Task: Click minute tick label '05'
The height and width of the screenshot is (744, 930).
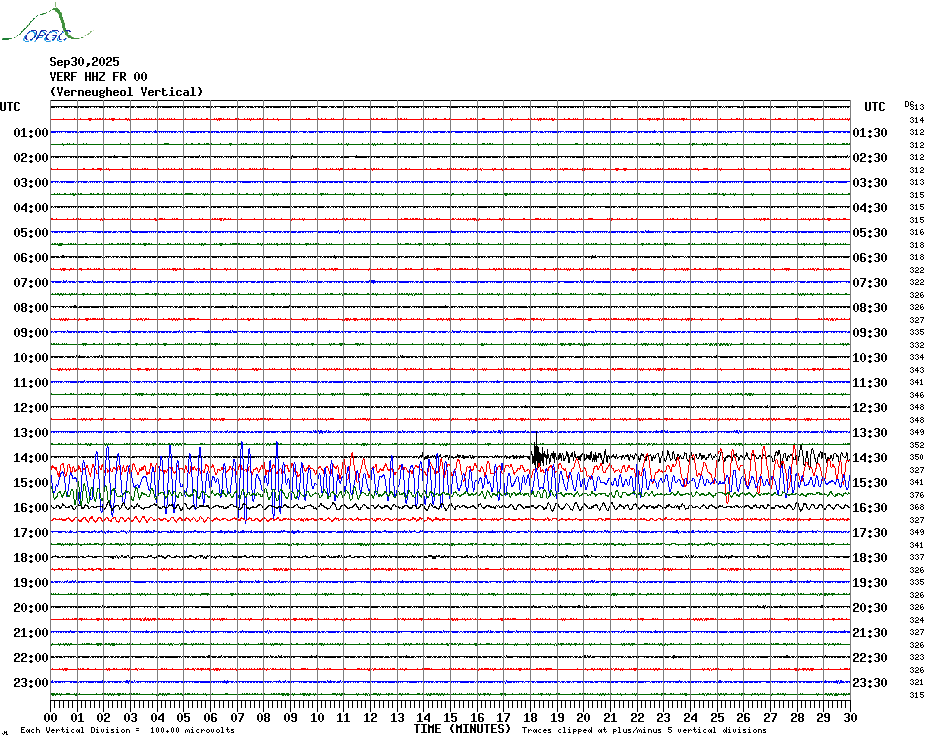Action: (x=184, y=718)
